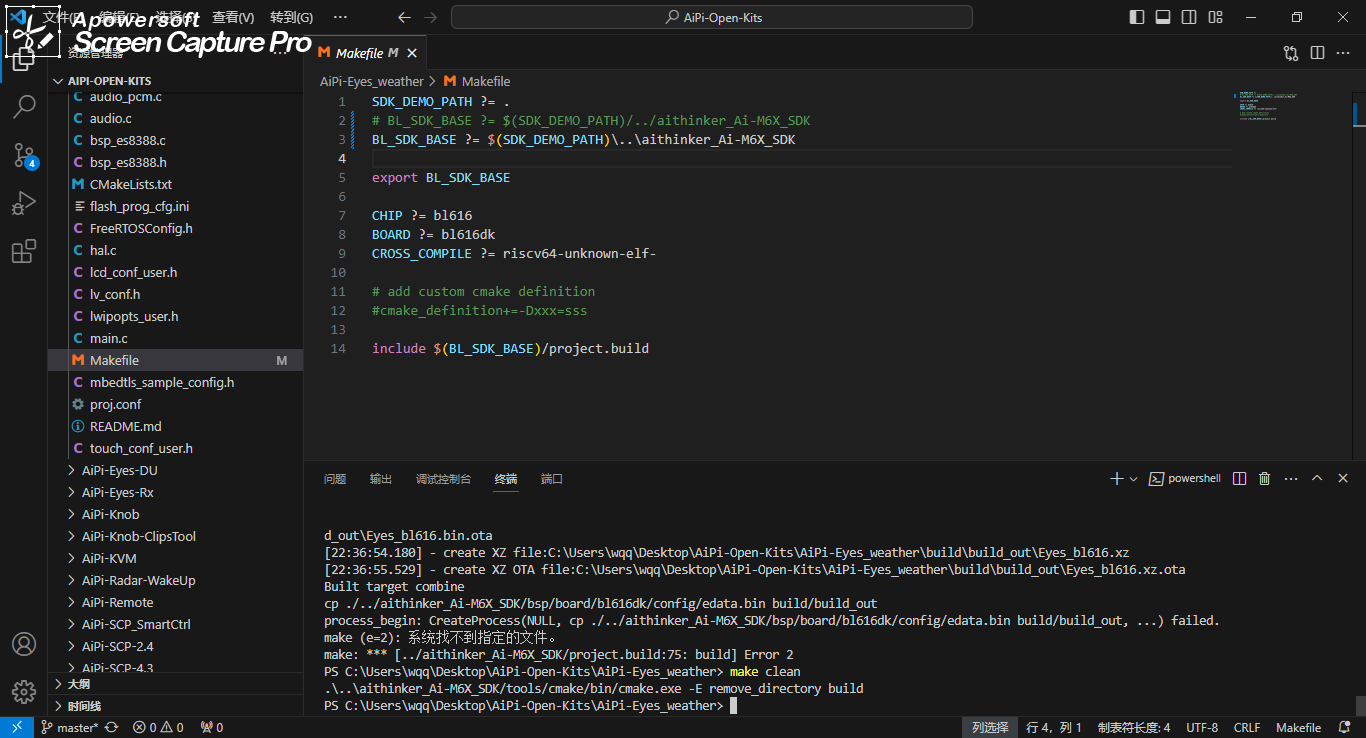
Task: Click 行 4, 列 1 cursor position
Action: pos(1054,728)
